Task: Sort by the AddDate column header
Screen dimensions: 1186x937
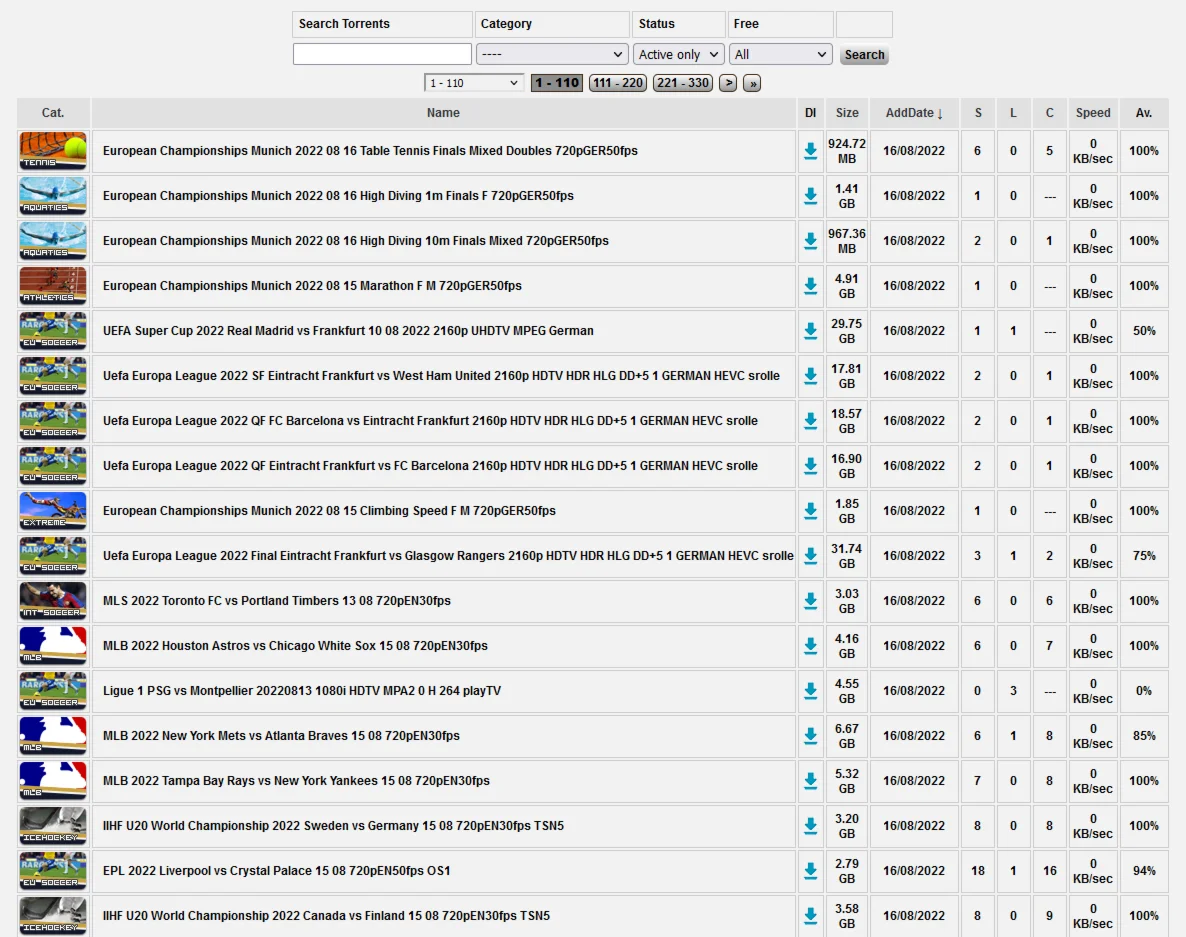Action: point(913,113)
